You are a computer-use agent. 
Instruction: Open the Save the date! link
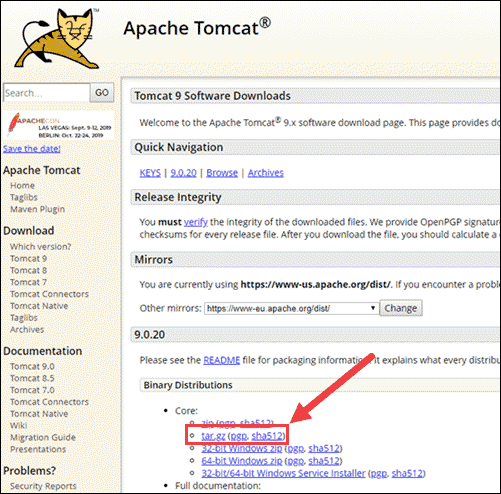(x=32, y=148)
